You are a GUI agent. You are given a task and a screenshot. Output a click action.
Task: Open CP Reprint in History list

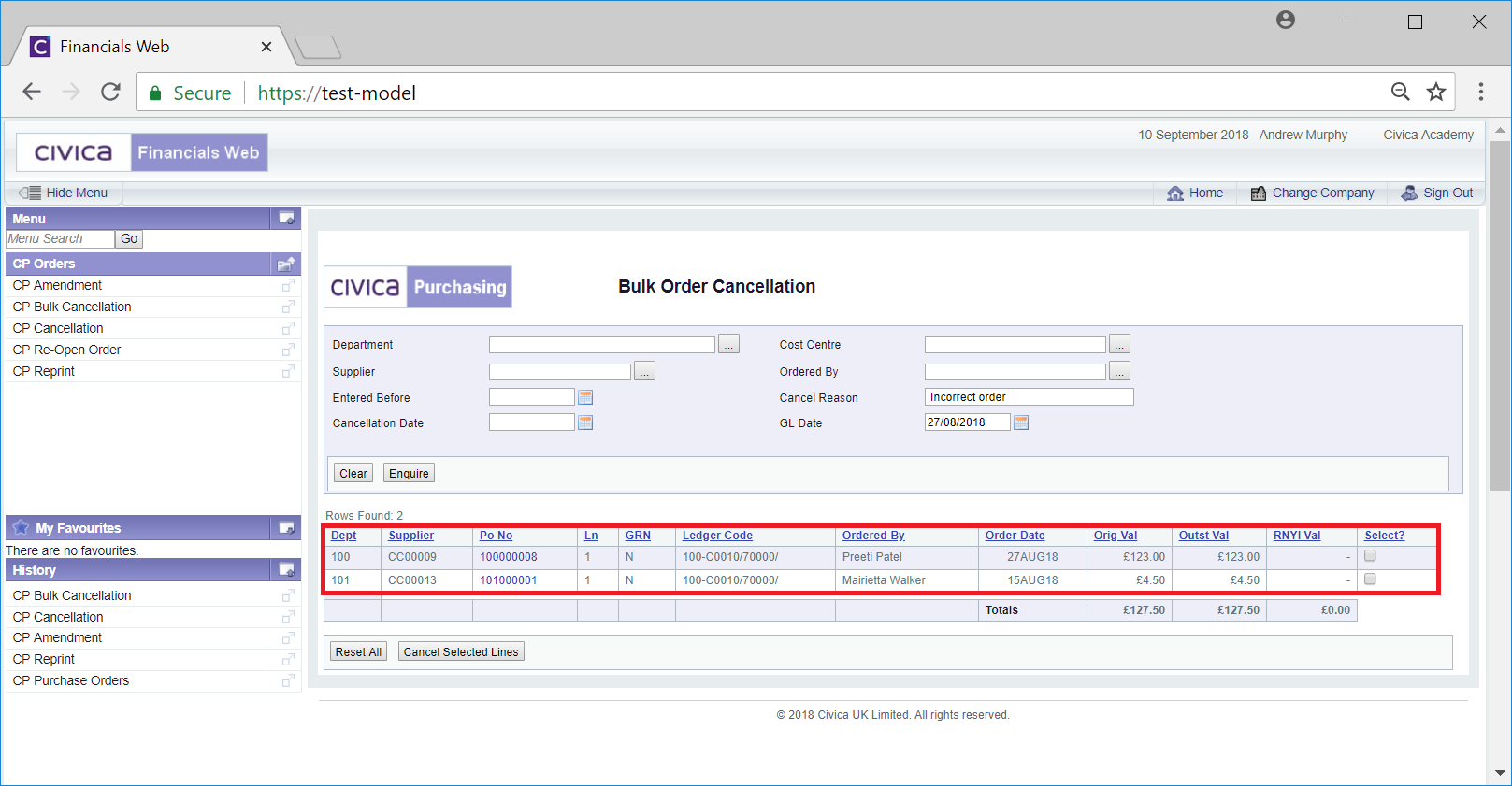click(43, 659)
